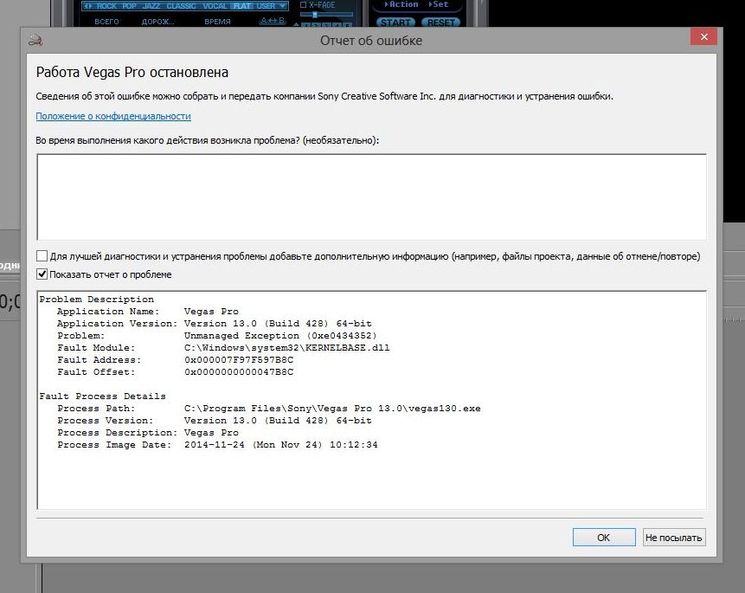Click the 'Работа Vegas Pro остановлена' heading
The image size is (745, 593).
pos(132,72)
